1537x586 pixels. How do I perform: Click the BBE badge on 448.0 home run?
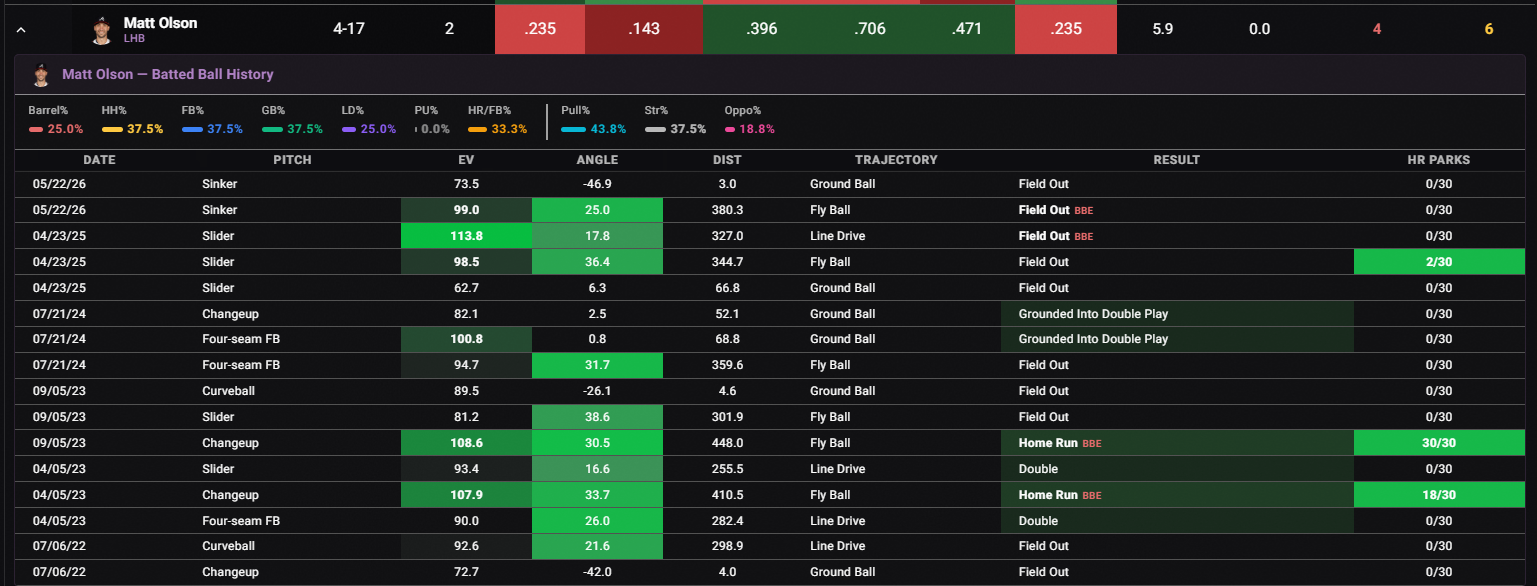pyautogui.click(x=1092, y=443)
